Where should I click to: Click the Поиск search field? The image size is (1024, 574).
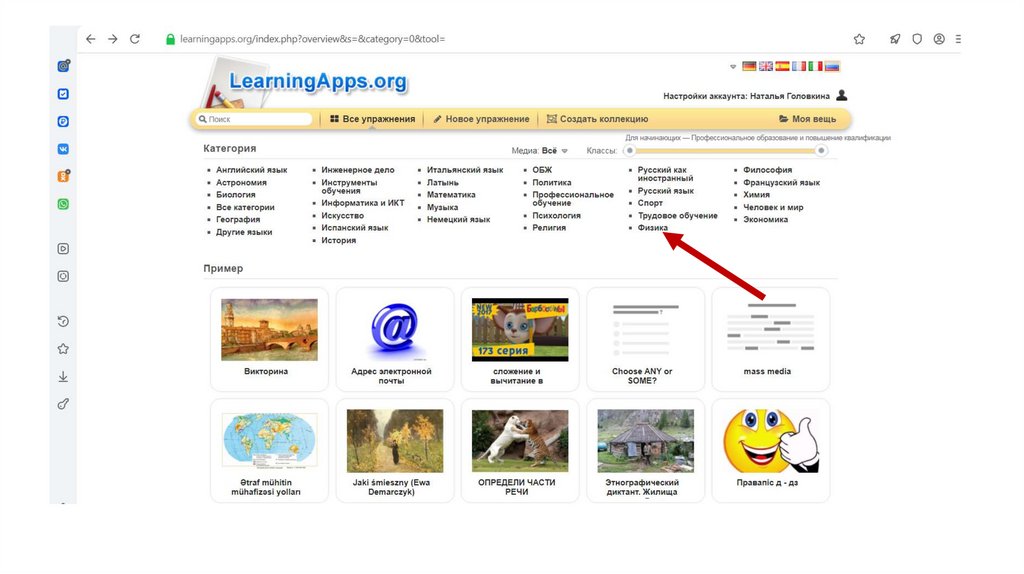(x=254, y=120)
